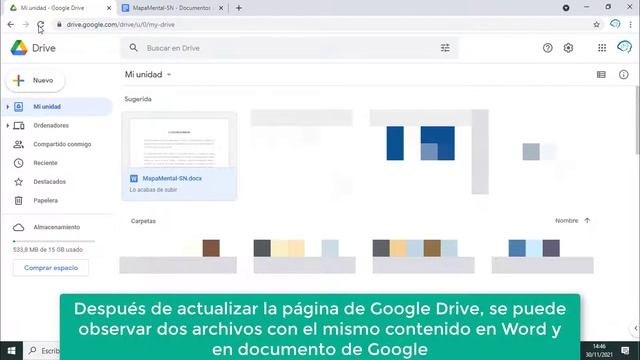Show details info panel icon
This screenshot has width=640, height=360.
pyautogui.click(x=623, y=74)
